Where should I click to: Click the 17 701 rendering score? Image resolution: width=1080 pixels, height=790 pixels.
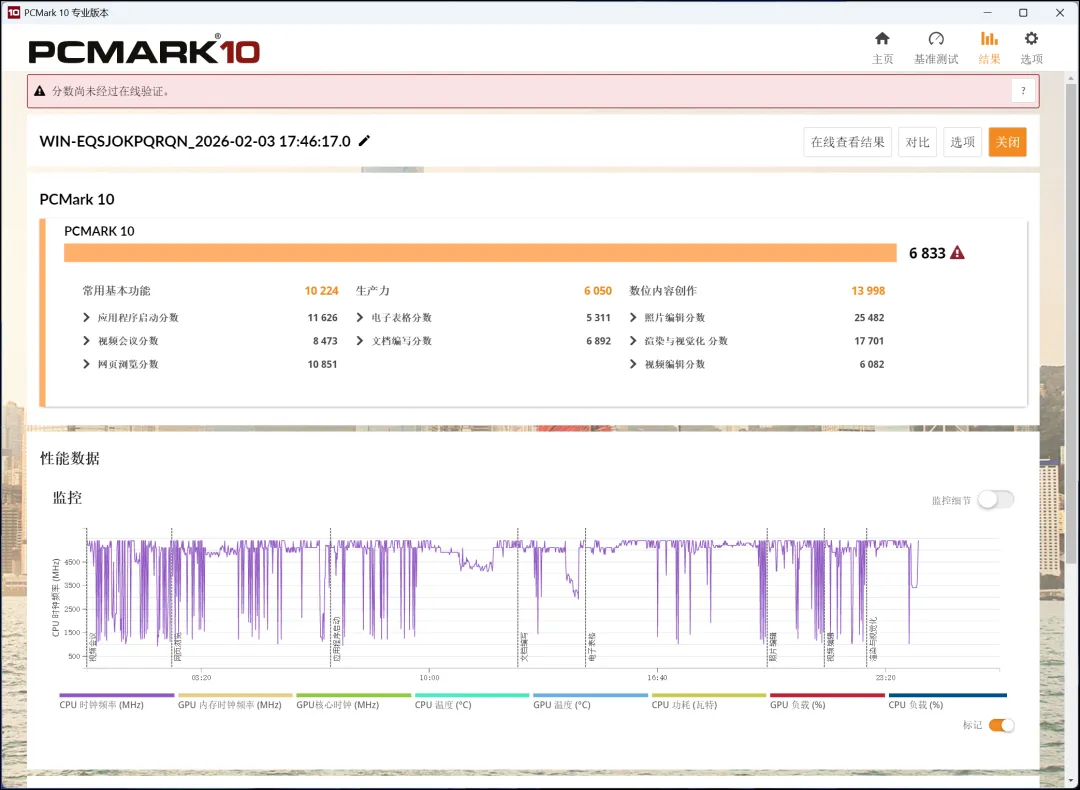pos(869,341)
